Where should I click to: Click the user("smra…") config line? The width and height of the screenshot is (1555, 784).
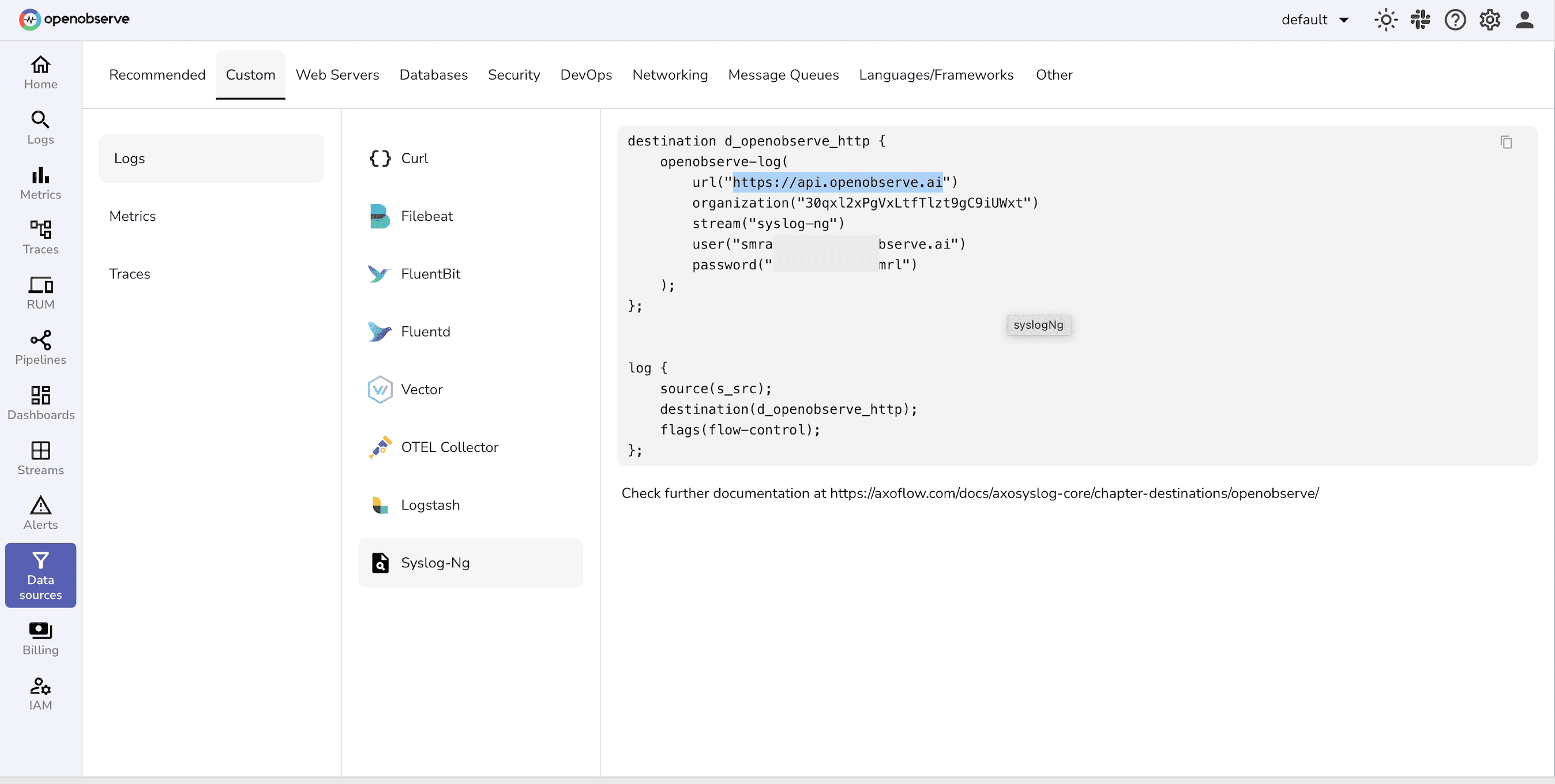pyautogui.click(x=829, y=244)
